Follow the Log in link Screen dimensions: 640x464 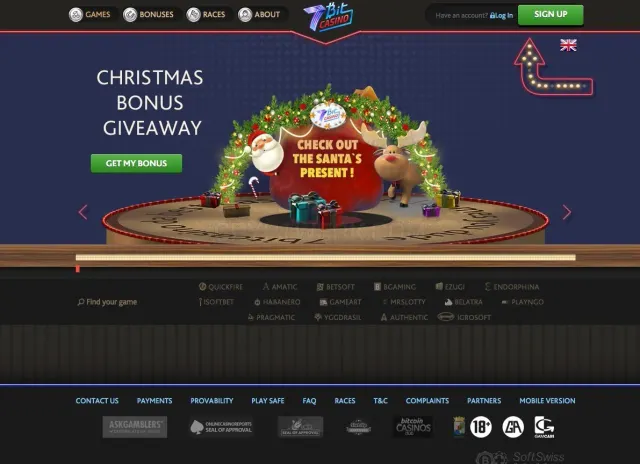(502, 16)
